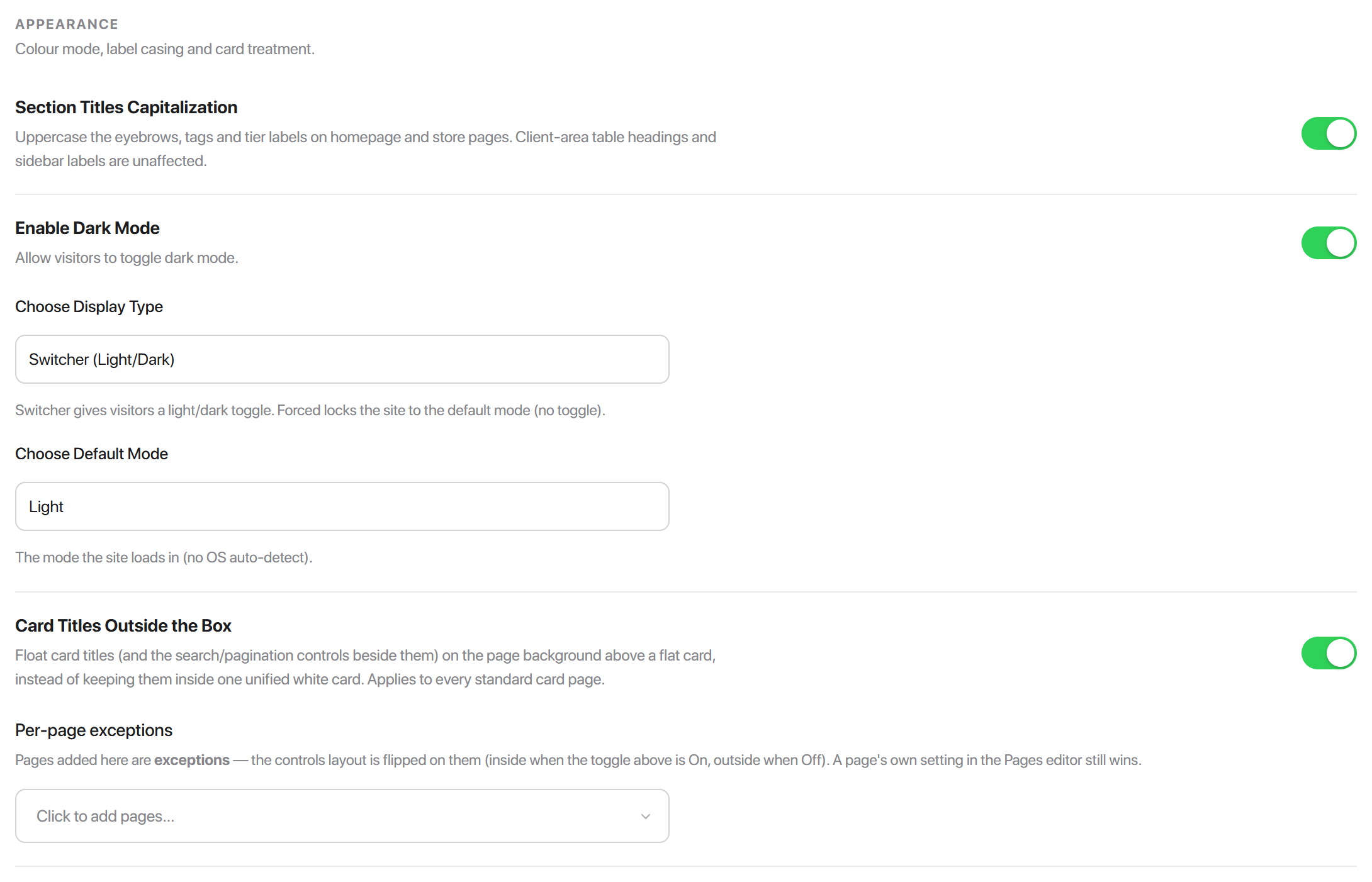Click the Section Titles Capitalization heading
The image size is (1372, 882).
(126, 108)
